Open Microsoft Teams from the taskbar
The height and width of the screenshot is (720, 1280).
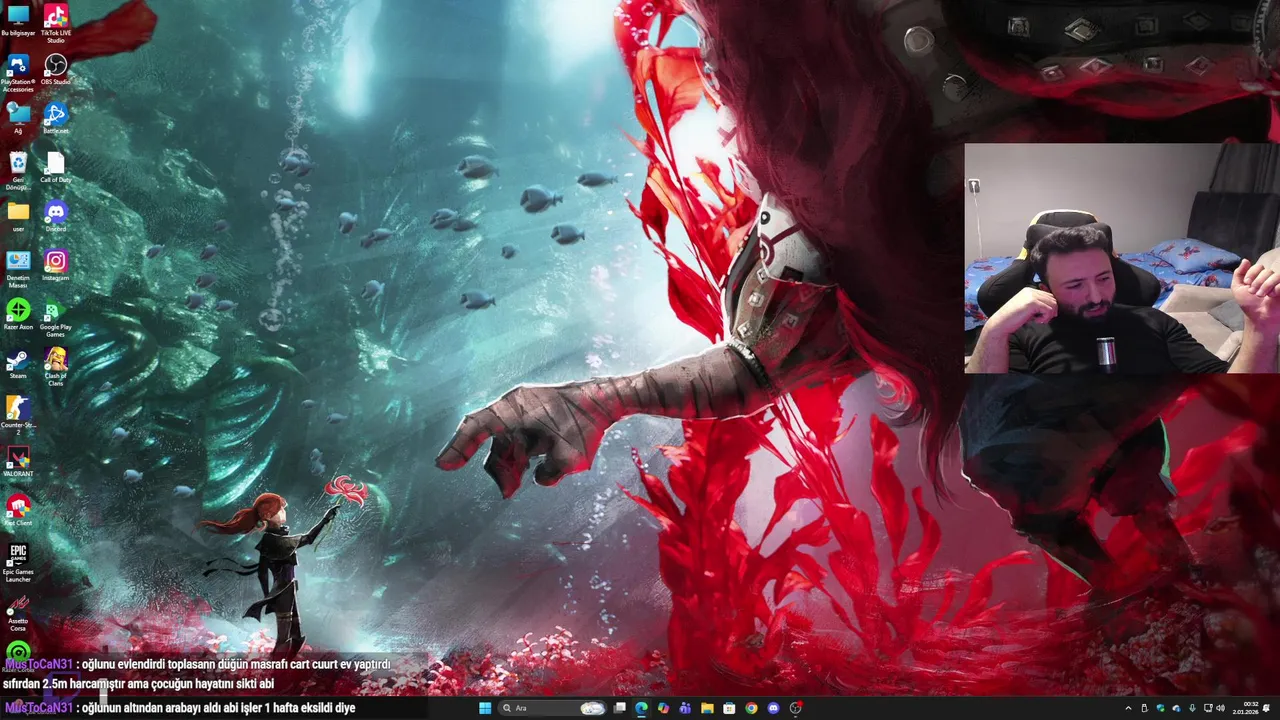click(685, 708)
